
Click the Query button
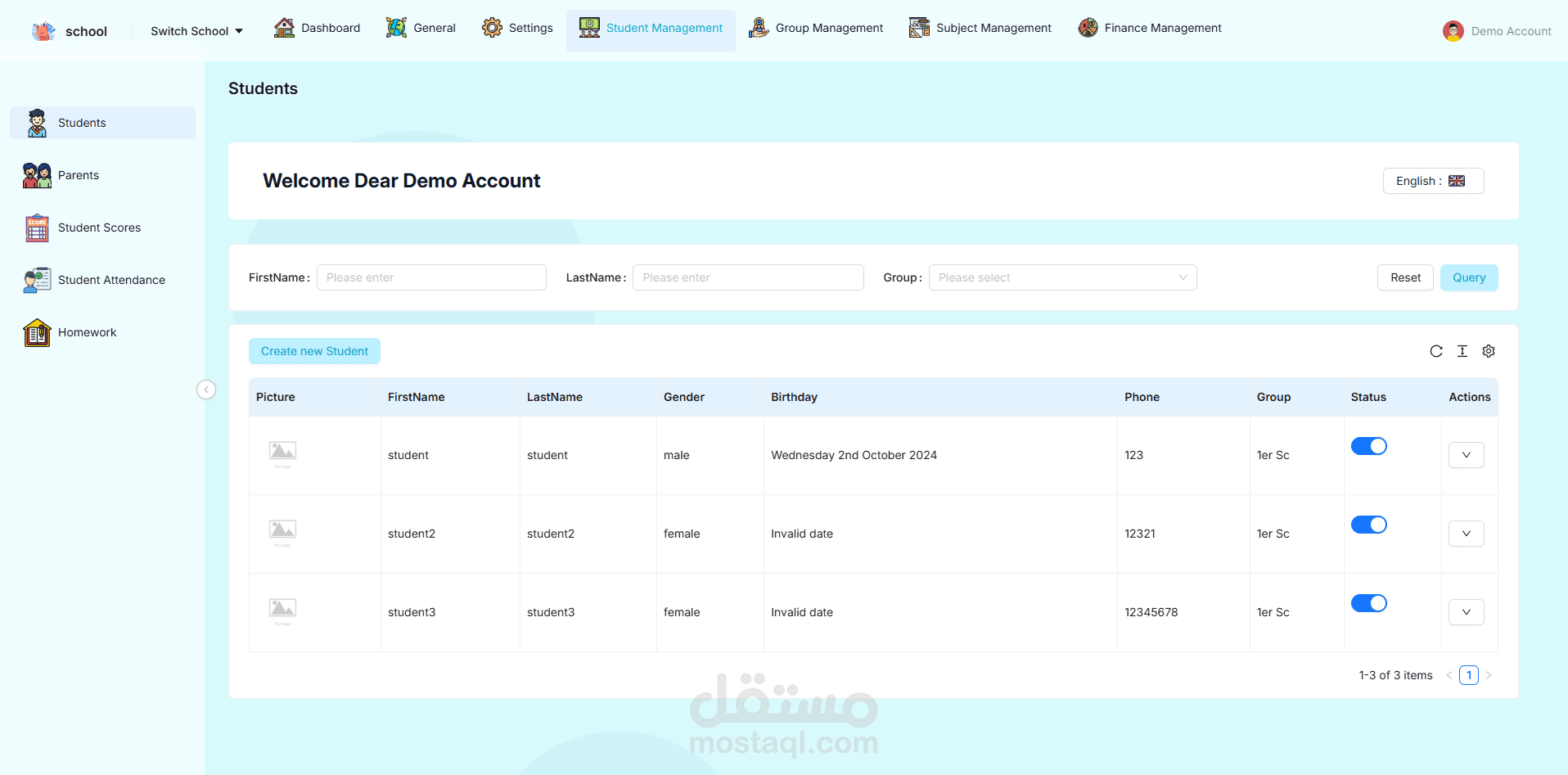coord(1469,277)
